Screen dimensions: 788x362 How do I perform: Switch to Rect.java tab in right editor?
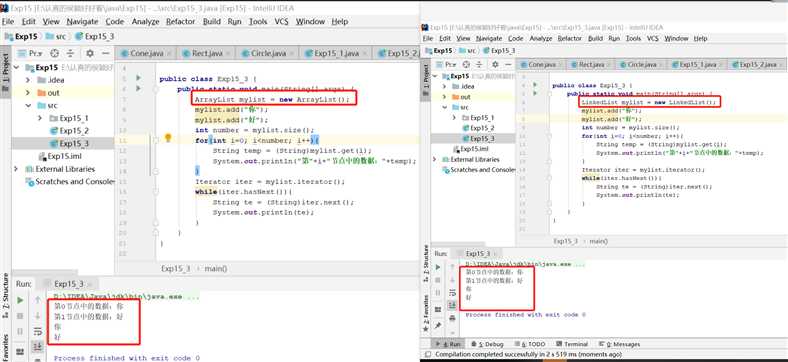tap(591, 65)
